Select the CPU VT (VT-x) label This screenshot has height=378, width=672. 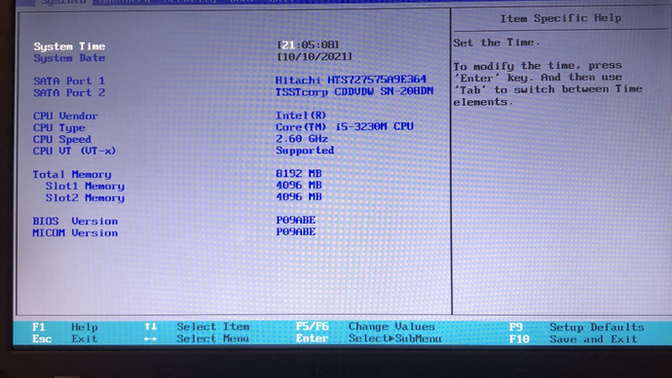74,151
